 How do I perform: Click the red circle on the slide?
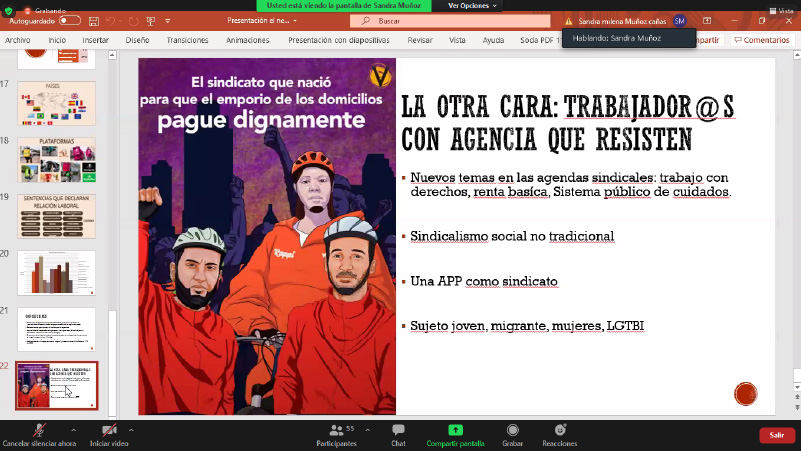[x=745, y=394]
